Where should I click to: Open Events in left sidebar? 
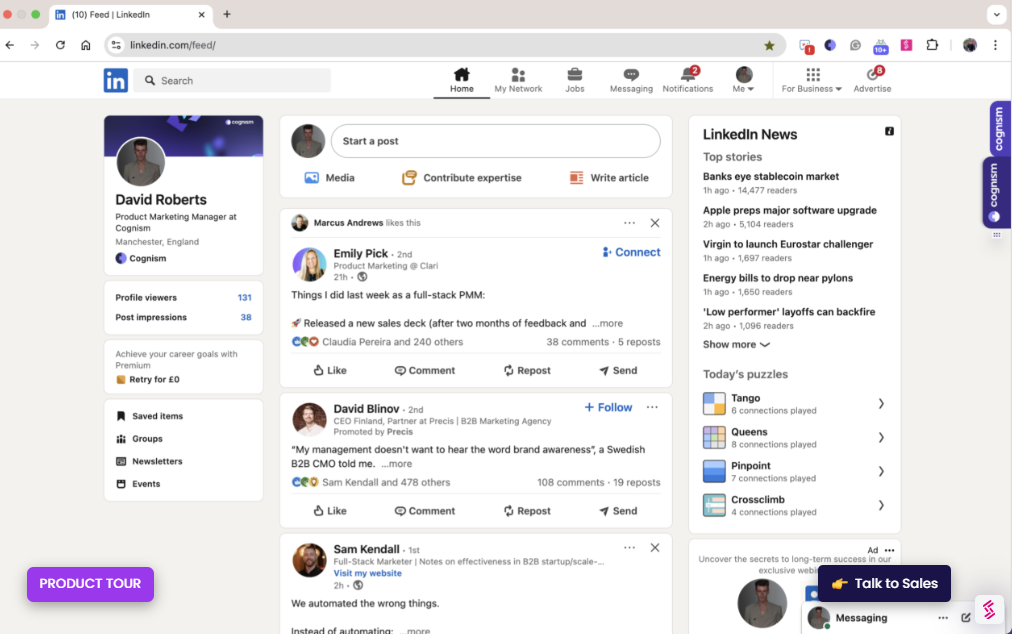[x=138, y=484]
